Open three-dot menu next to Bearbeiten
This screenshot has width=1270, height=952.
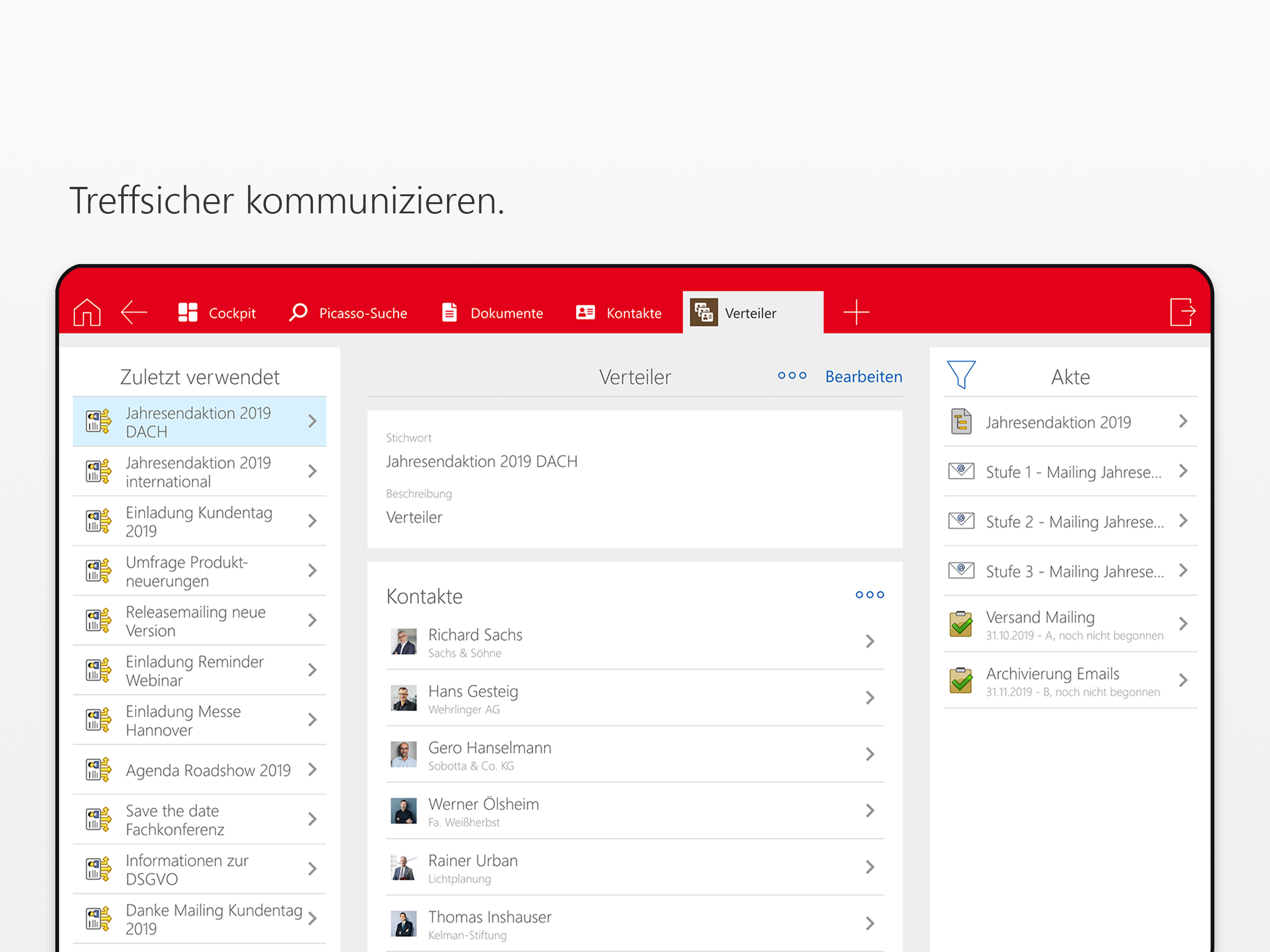[792, 376]
